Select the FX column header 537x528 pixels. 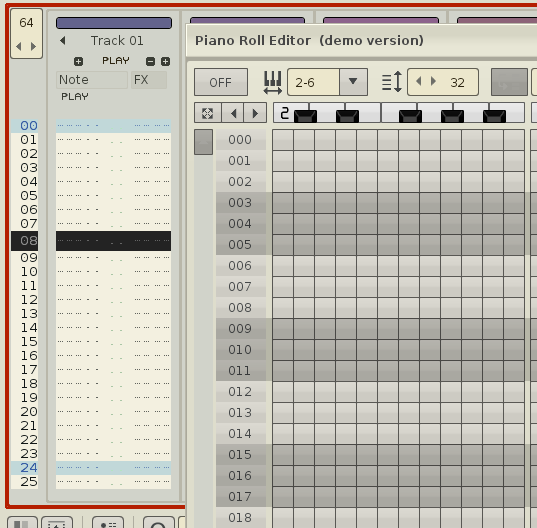[x=149, y=80]
